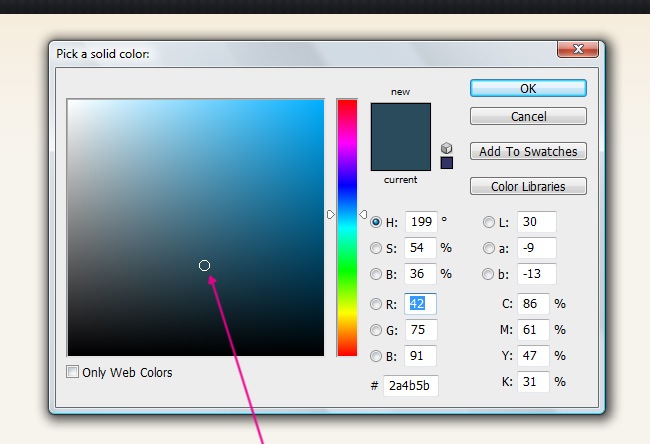Click the S value field showing 54
Viewport: 650px width, 444px height.
pyautogui.click(x=420, y=247)
